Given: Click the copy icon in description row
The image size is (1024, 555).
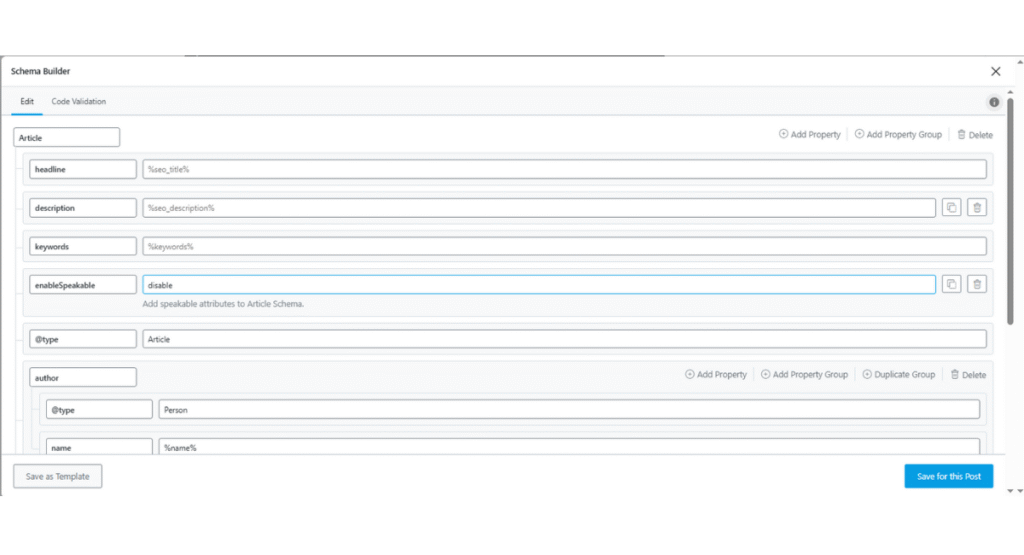Looking at the screenshot, I should [x=952, y=208].
